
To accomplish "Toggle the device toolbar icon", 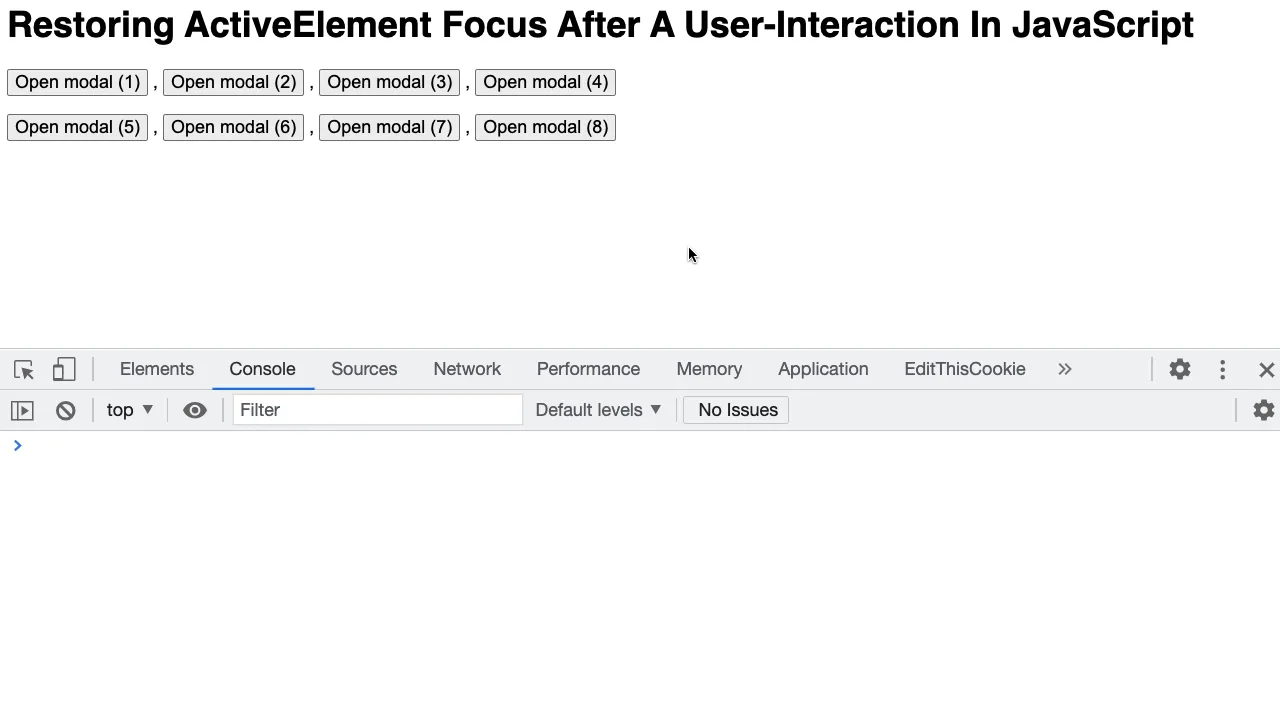I will point(64,370).
